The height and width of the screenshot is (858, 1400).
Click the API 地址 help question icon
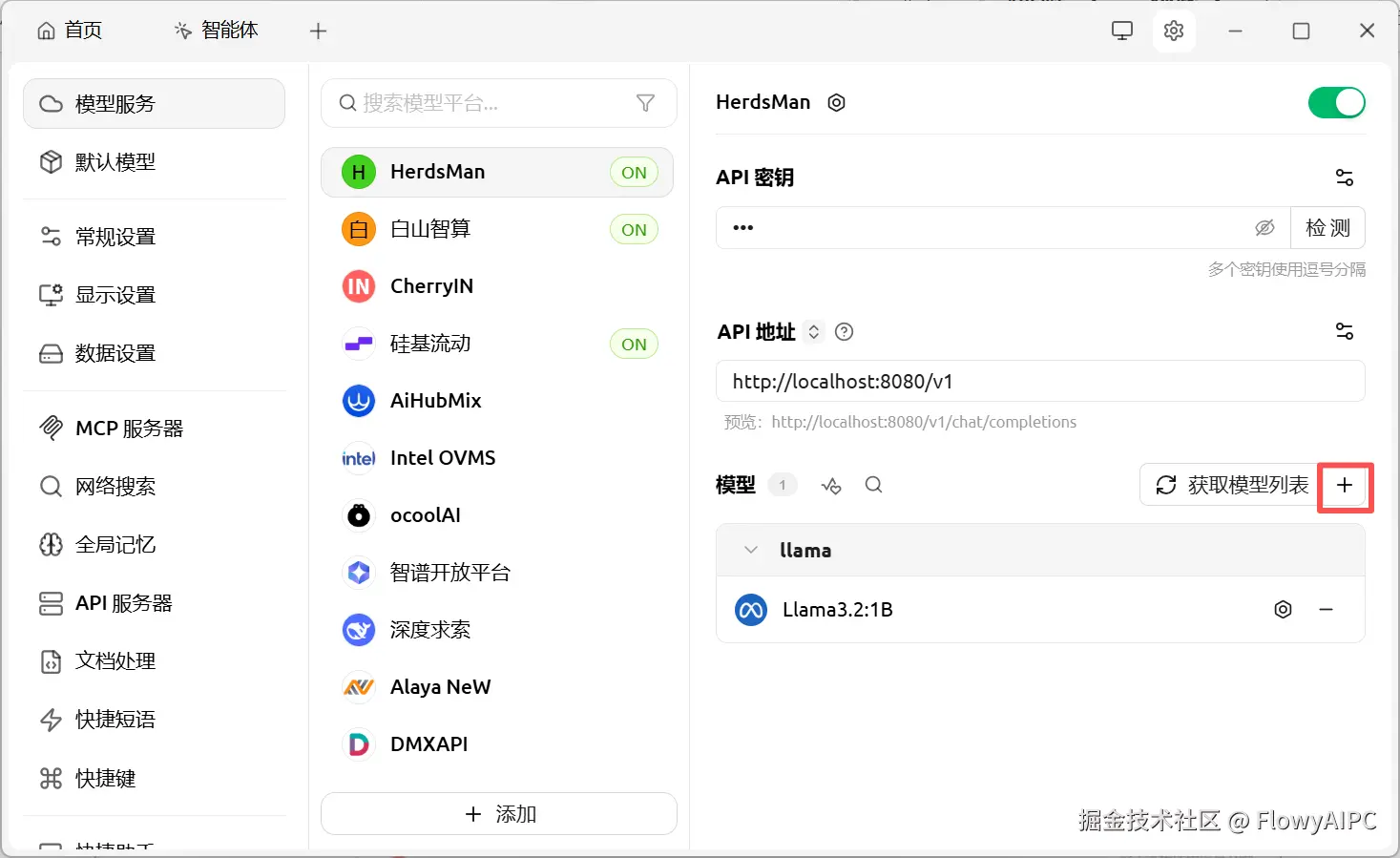(x=844, y=331)
